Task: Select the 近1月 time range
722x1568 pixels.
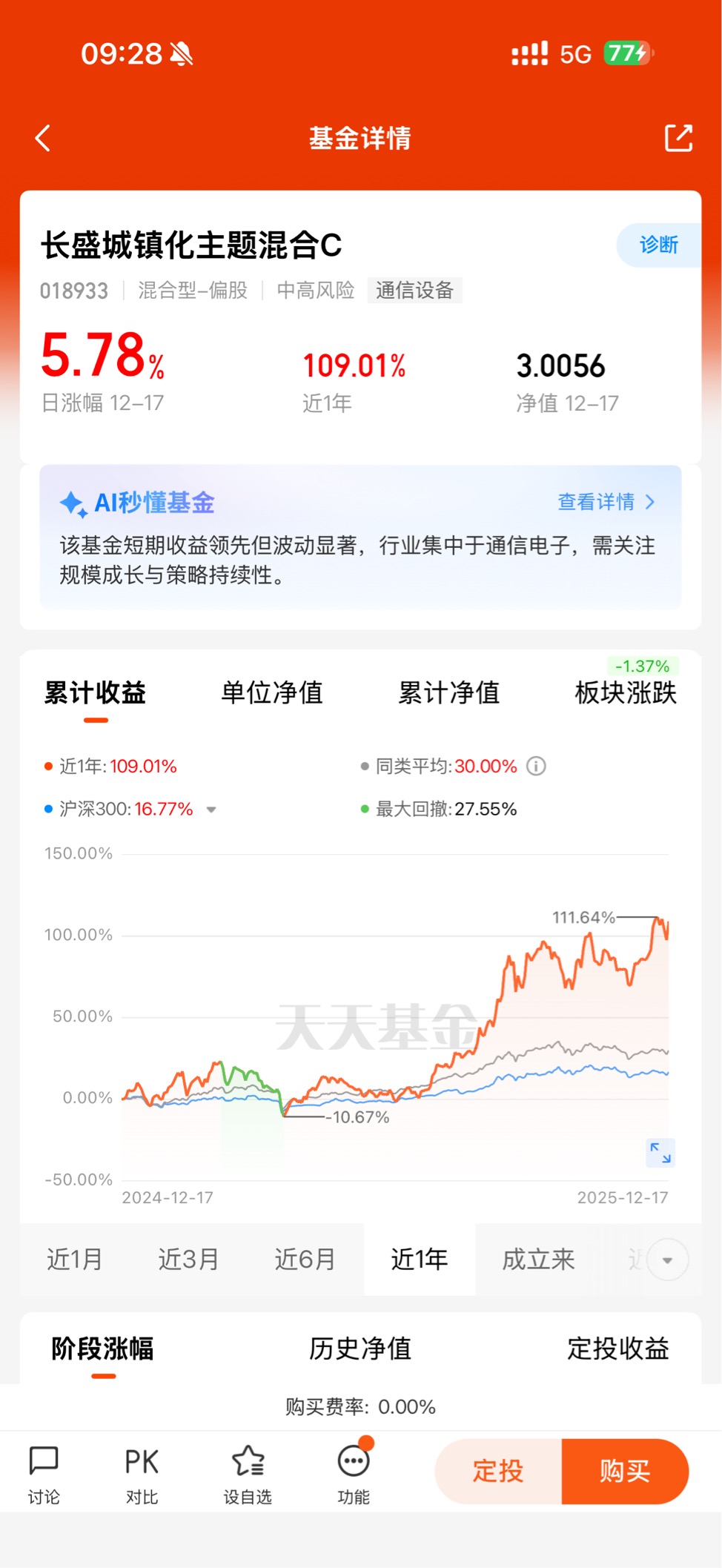Action: [x=74, y=1260]
